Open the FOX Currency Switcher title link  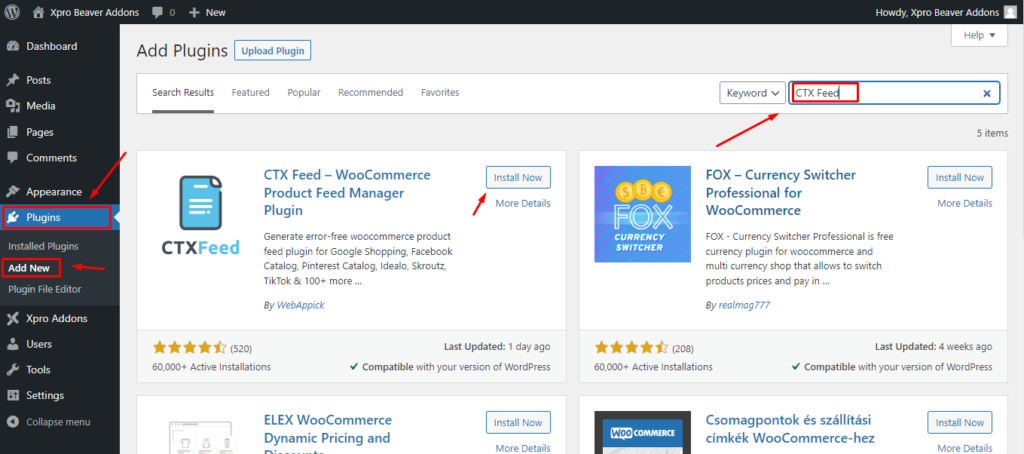pyautogui.click(x=780, y=193)
